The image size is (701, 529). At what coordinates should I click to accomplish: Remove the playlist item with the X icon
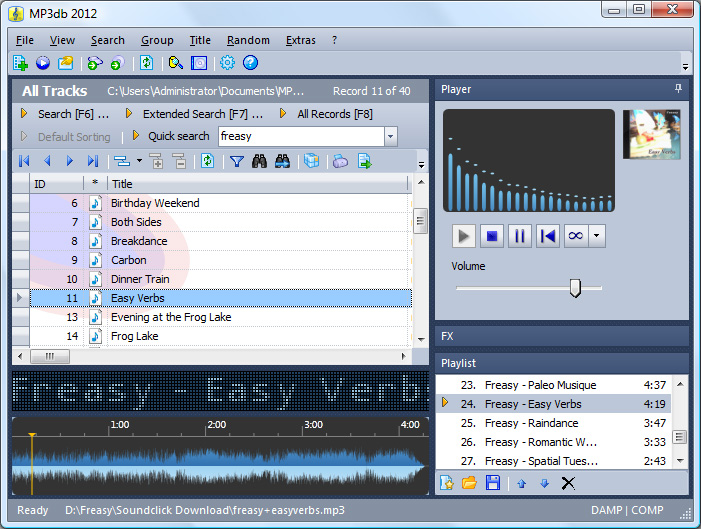pyautogui.click(x=568, y=483)
